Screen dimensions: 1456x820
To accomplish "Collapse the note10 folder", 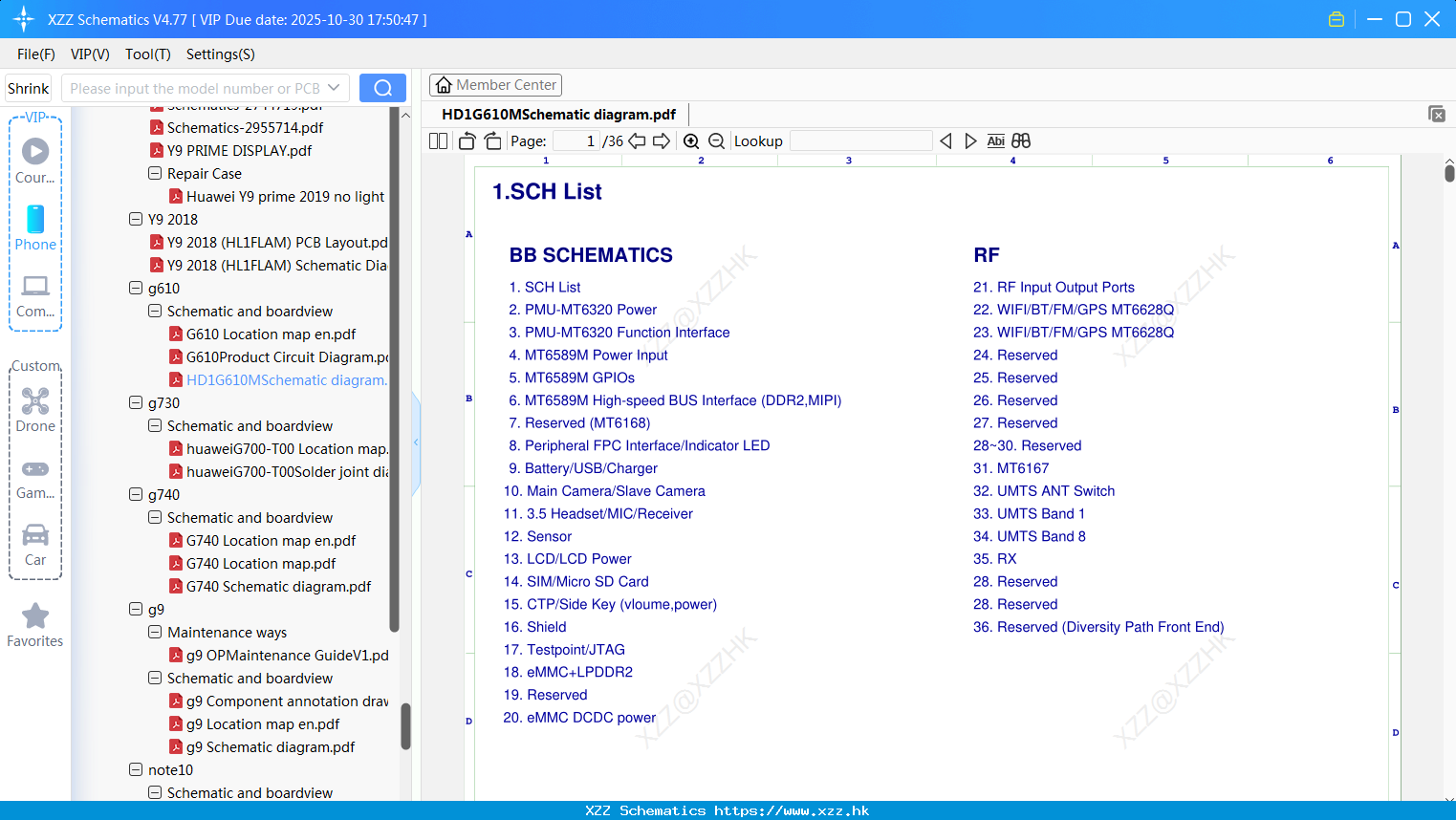I will 136,769.
